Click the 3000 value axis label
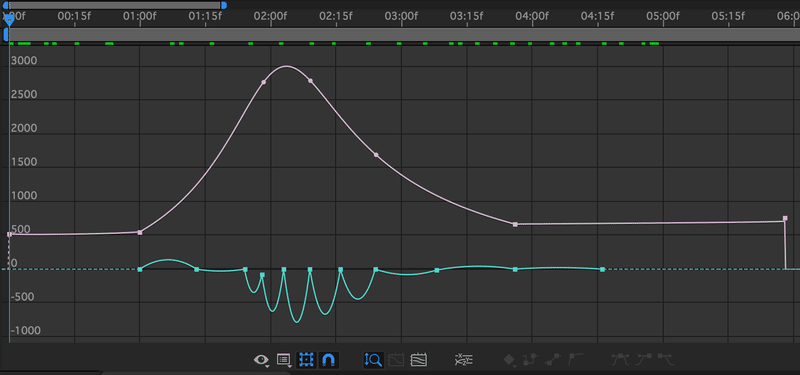The image size is (800, 375). point(24,61)
